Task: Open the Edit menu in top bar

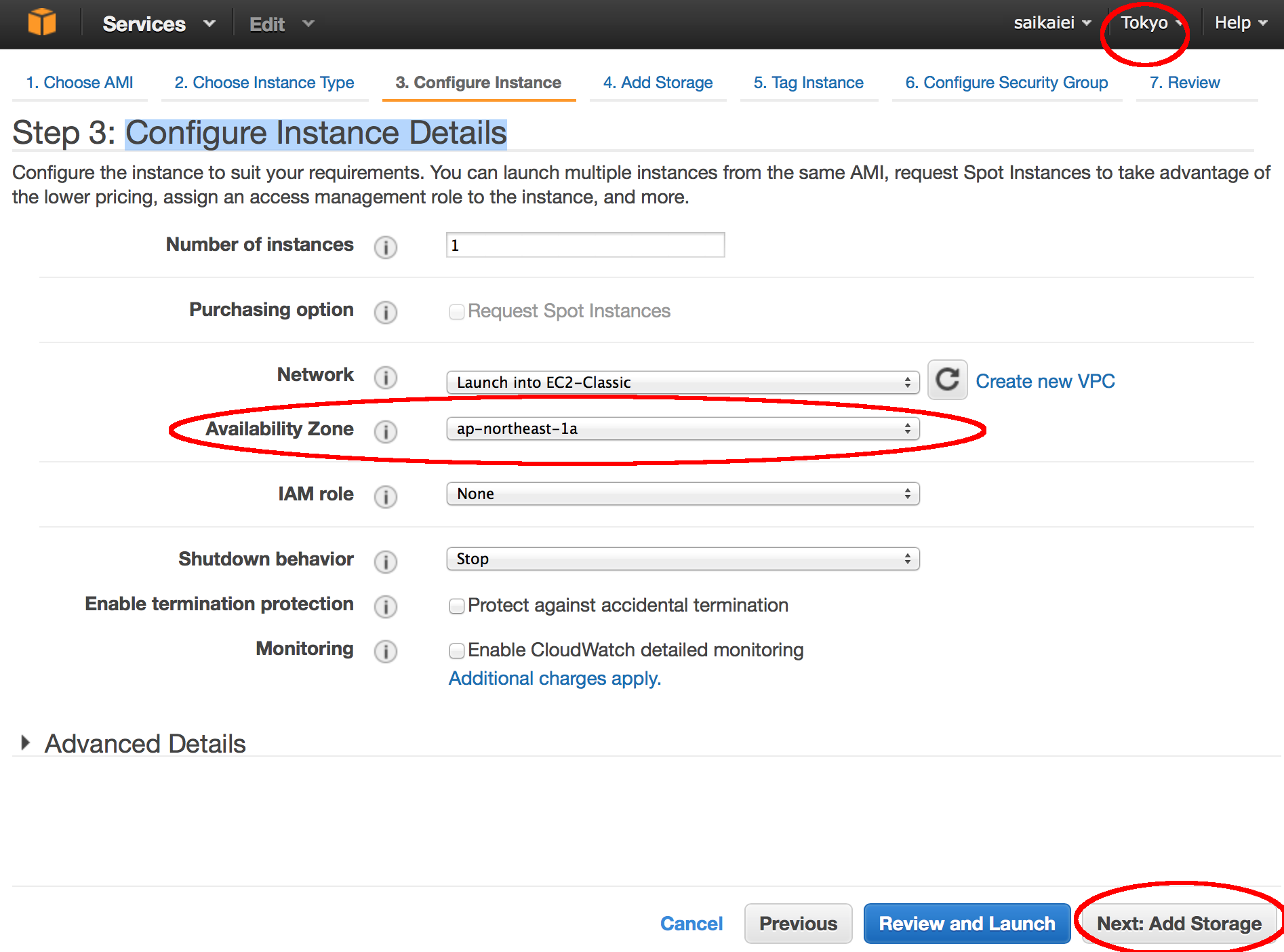Action: coord(281,24)
